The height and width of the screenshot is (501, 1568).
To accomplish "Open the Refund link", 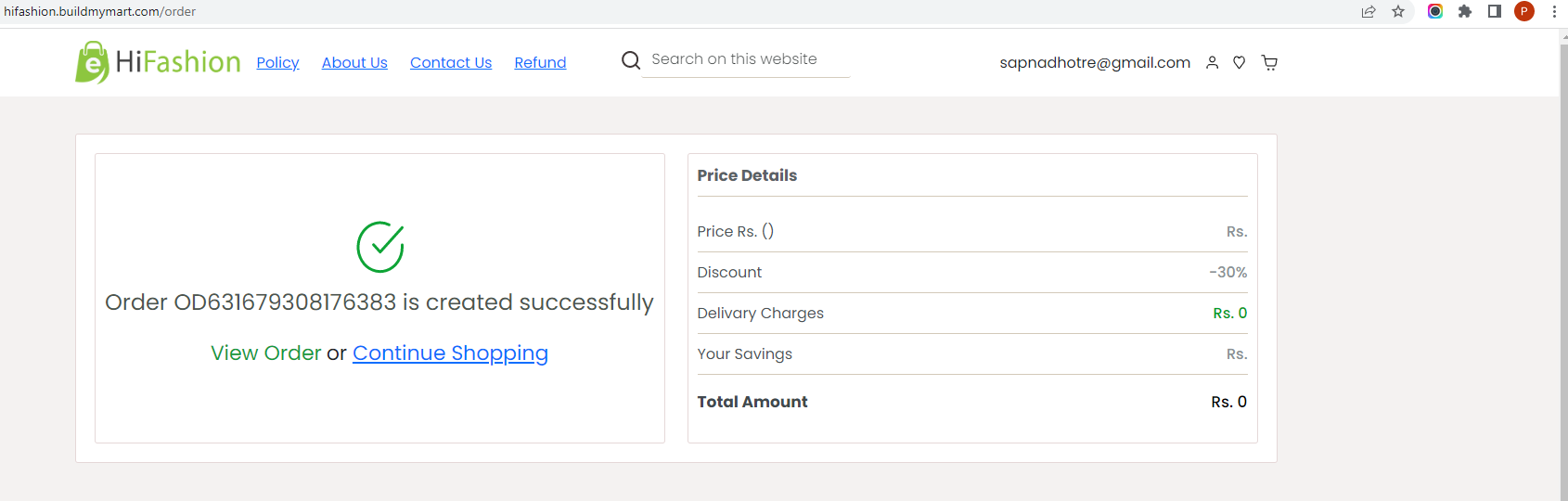I will coord(540,62).
